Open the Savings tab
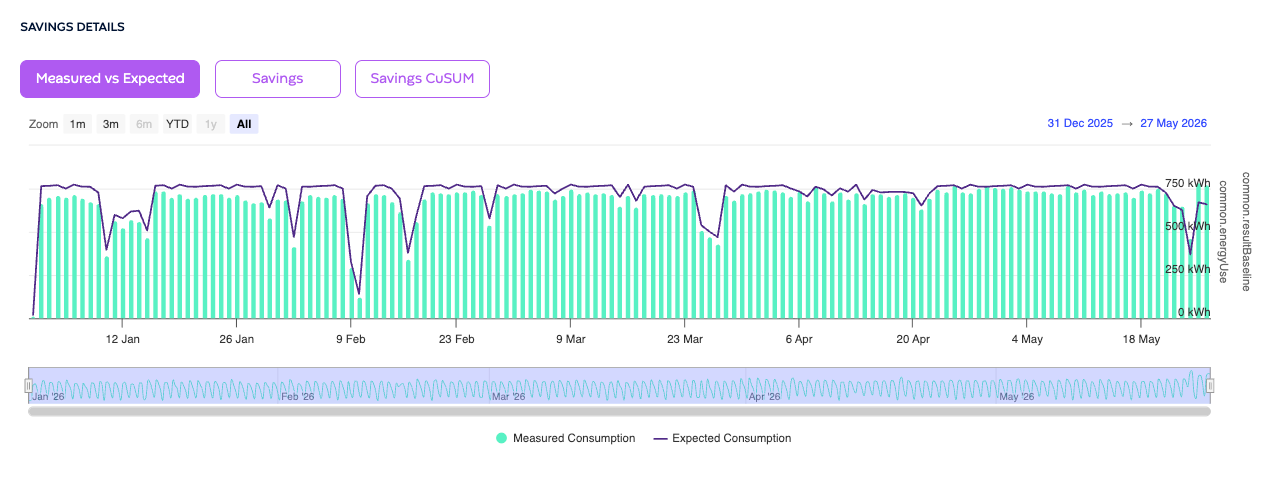The width and height of the screenshot is (1284, 490). pyautogui.click(x=278, y=79)
